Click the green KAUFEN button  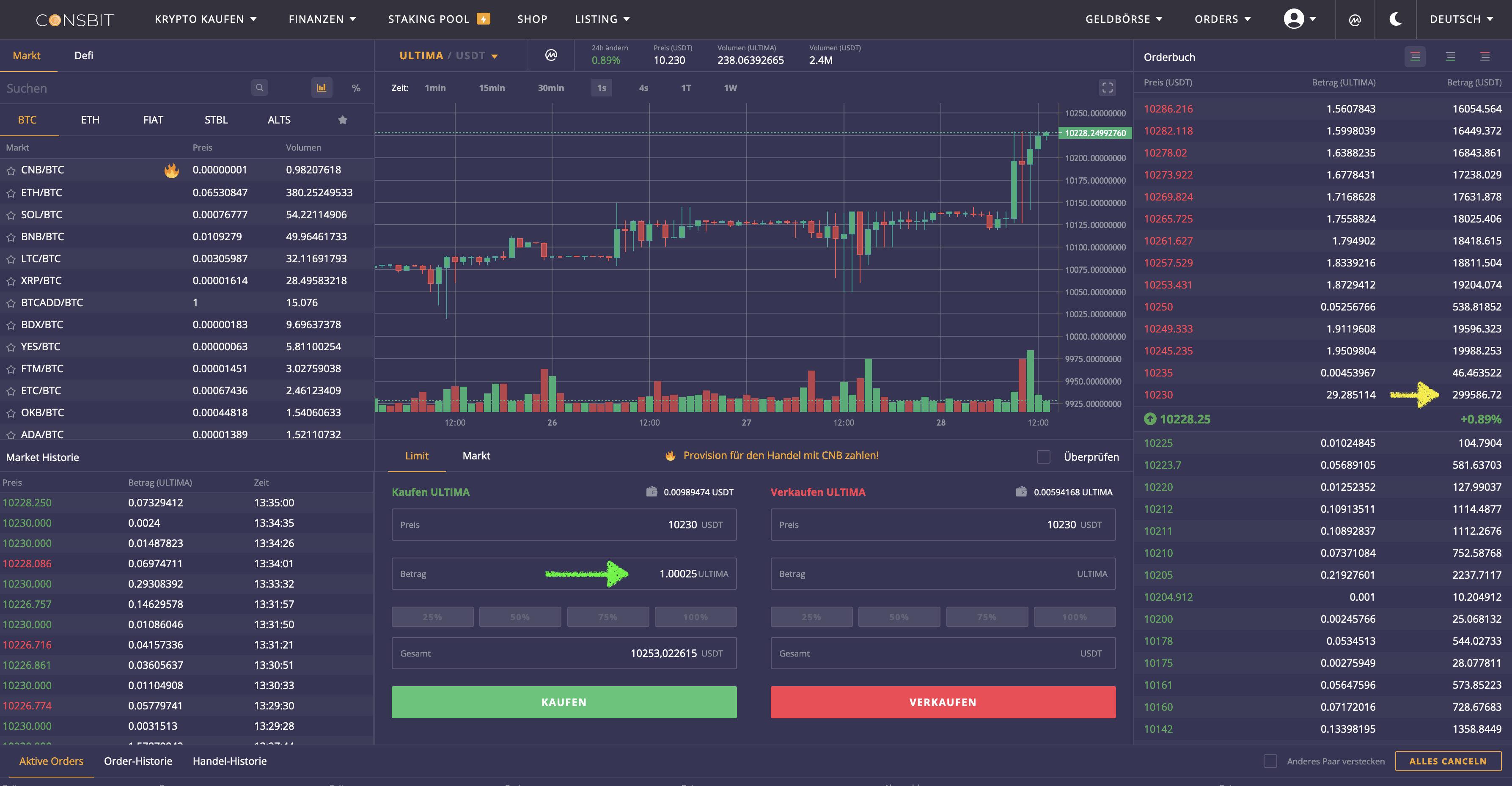pyautogui.click(x=564, y=703)
